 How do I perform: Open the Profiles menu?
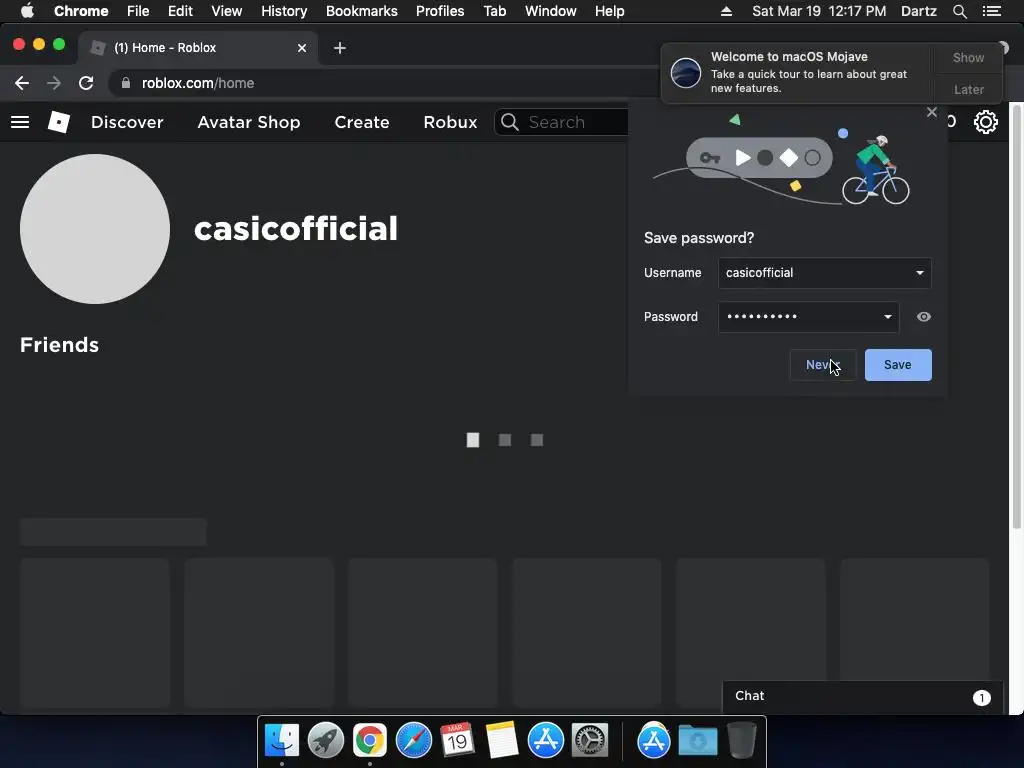click(x=440, y=11)
